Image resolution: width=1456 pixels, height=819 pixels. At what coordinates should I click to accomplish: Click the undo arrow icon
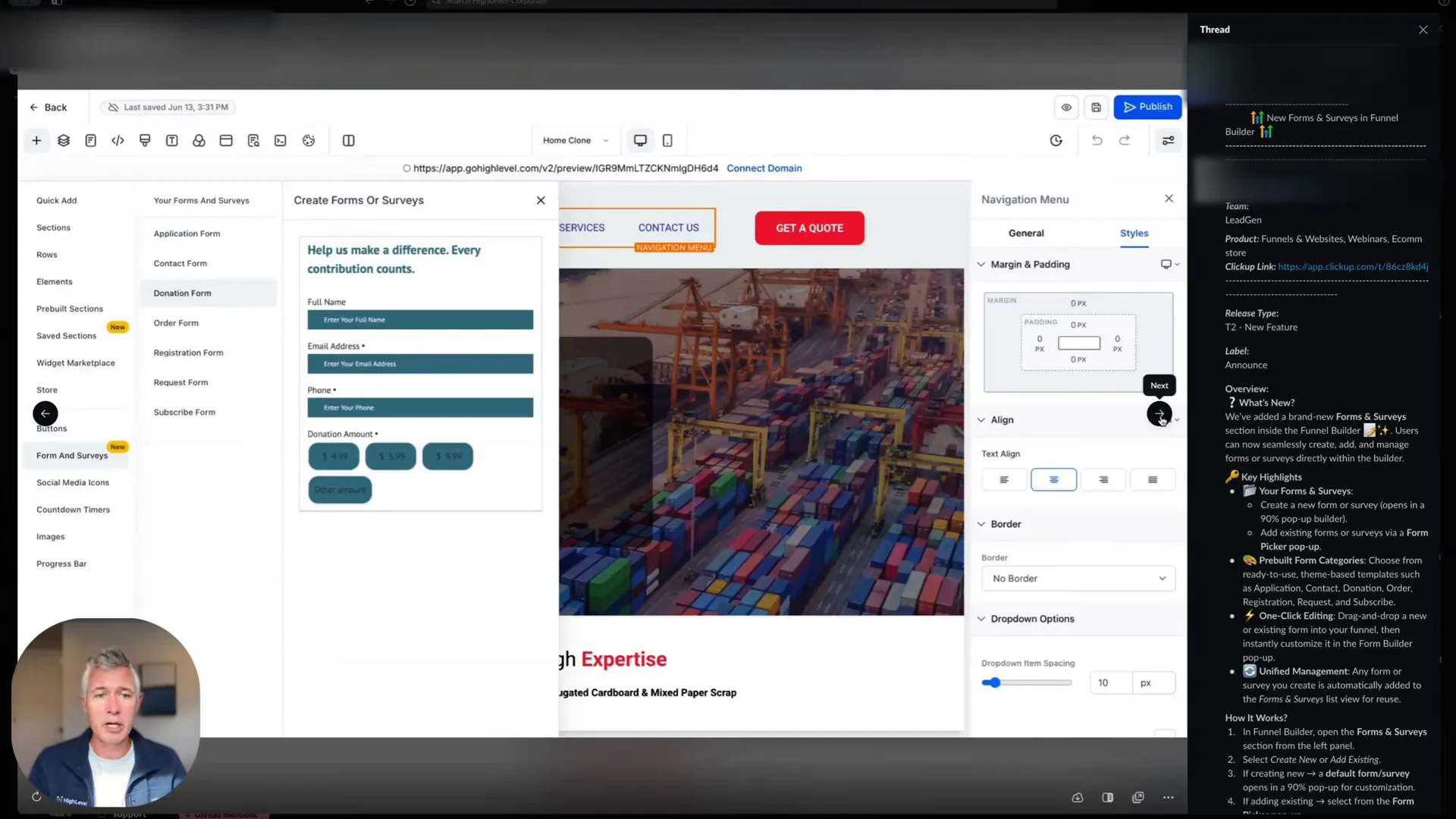click(1097, 140)
